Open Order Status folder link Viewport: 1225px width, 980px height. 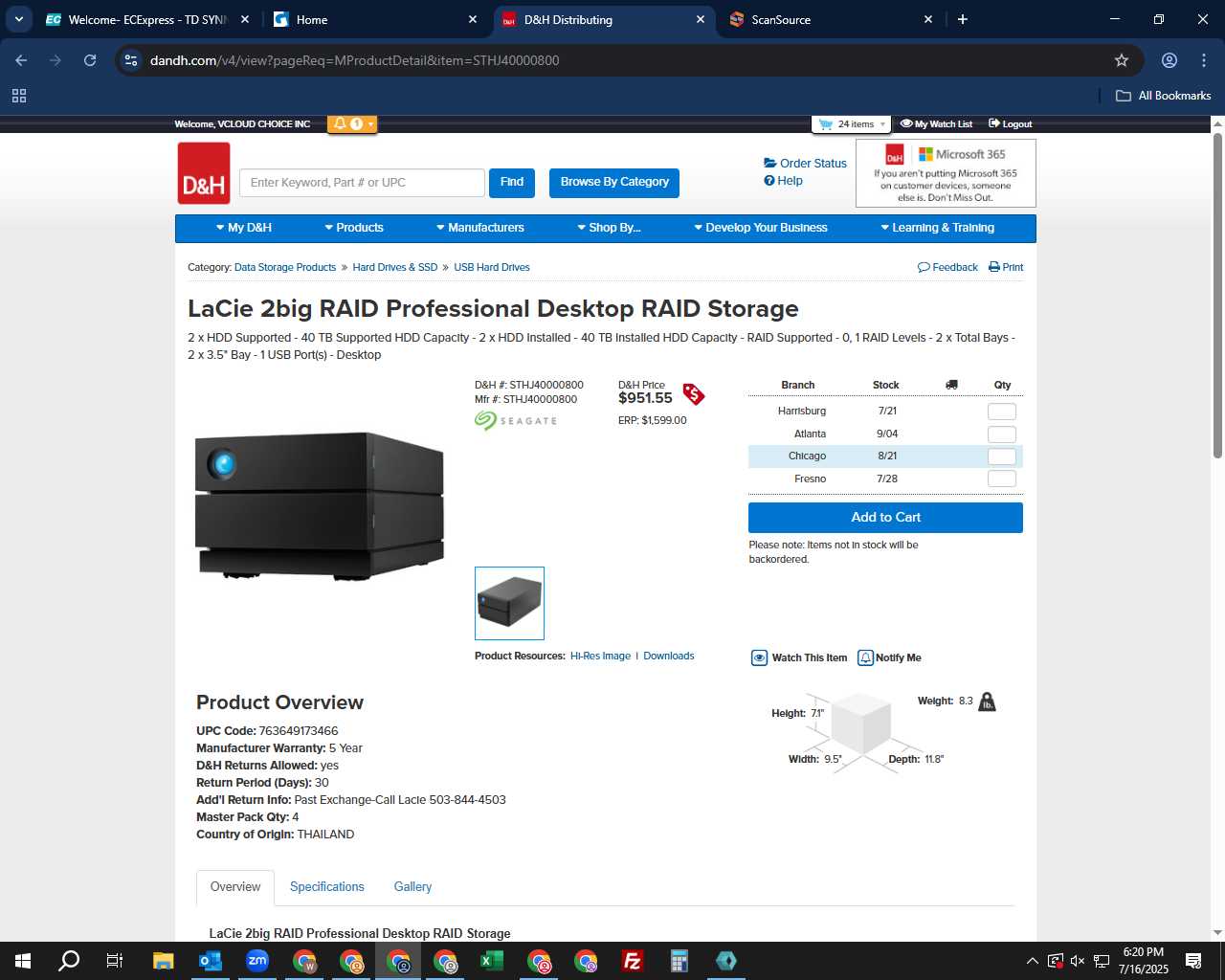pyautogui.click(x=805, y=164)
